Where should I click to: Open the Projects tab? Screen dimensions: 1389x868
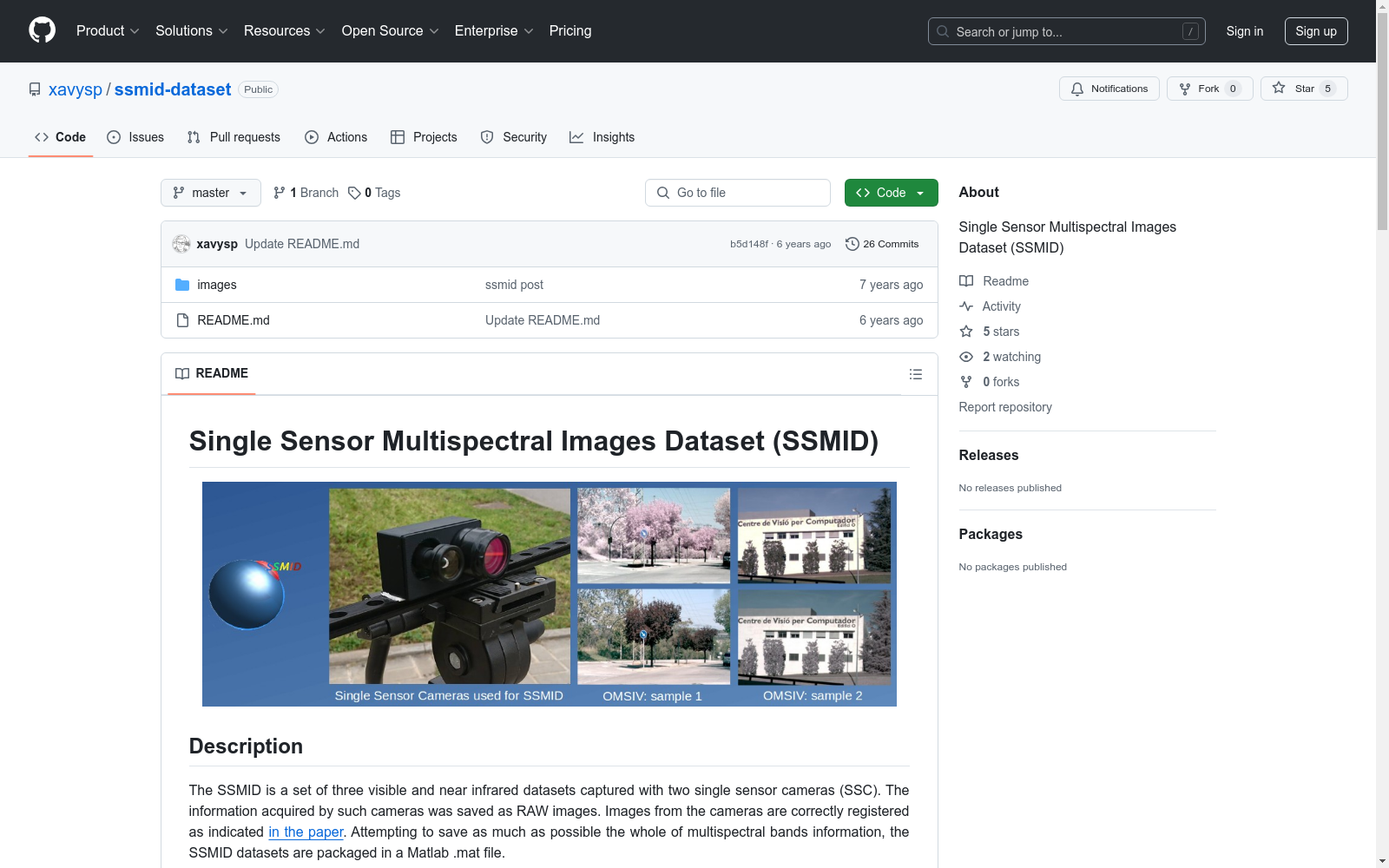tap(424, 137)
